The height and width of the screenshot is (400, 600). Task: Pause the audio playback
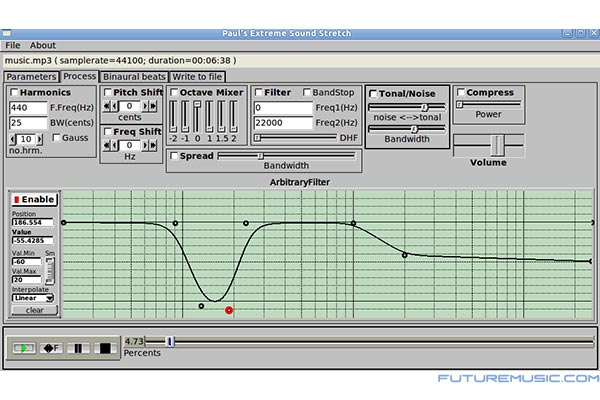78,348
